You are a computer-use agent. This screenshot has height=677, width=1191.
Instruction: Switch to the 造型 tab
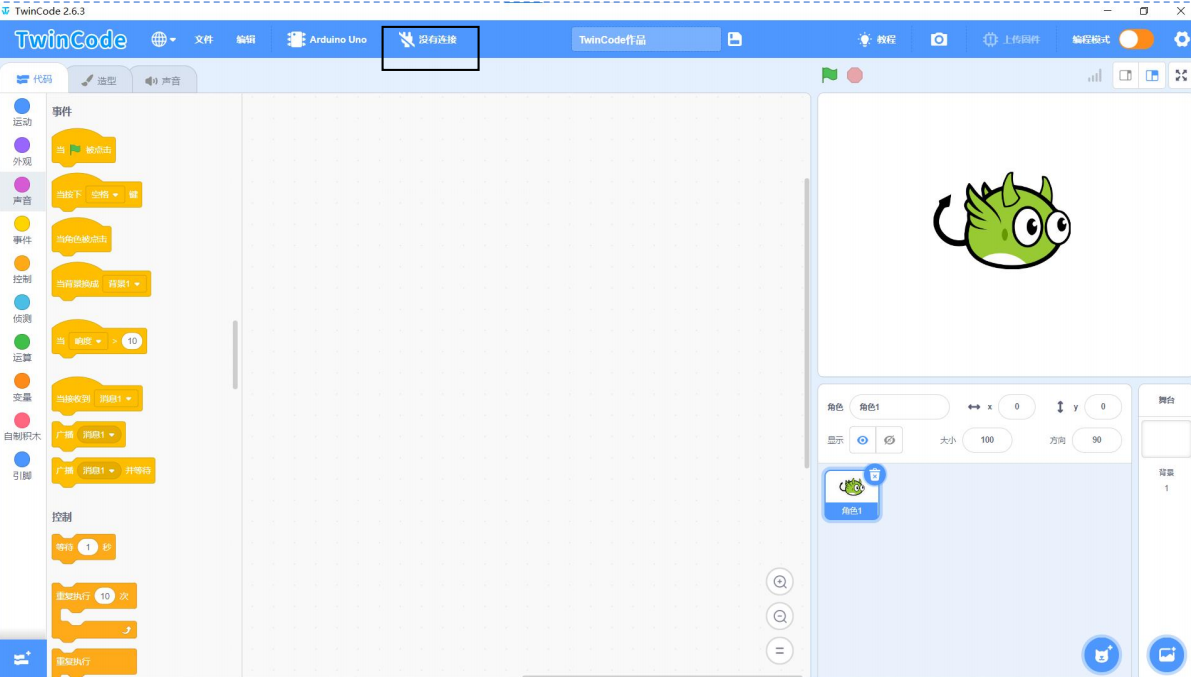[x=100, y=80]
